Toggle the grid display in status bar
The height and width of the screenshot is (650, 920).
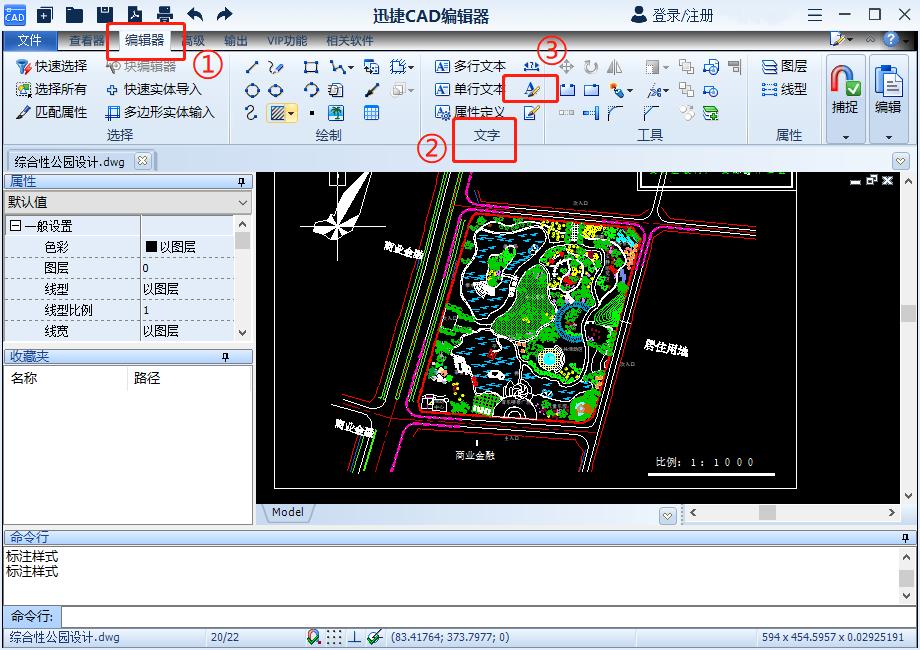334,637
